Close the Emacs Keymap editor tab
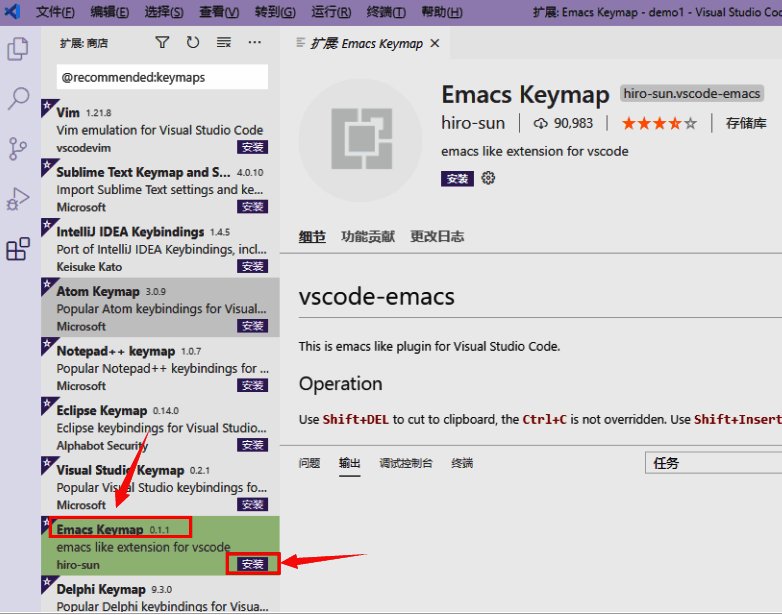This screenshot has width=782, height=615. (435, 44)
